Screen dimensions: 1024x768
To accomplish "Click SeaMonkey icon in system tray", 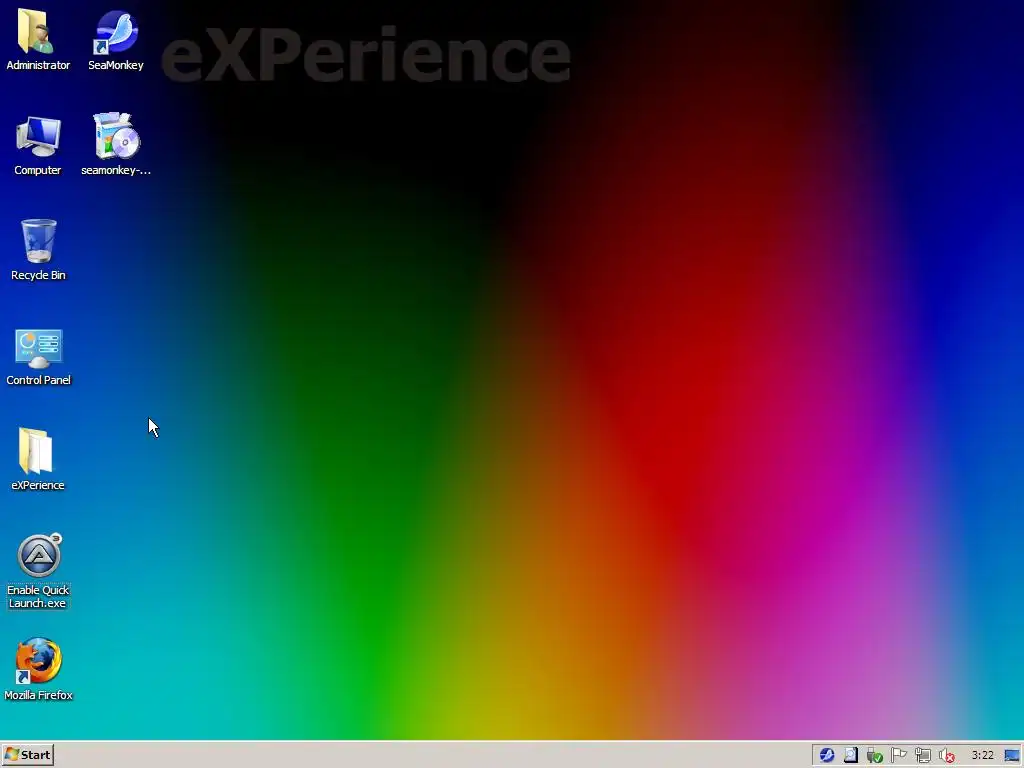I will (827, 756).
